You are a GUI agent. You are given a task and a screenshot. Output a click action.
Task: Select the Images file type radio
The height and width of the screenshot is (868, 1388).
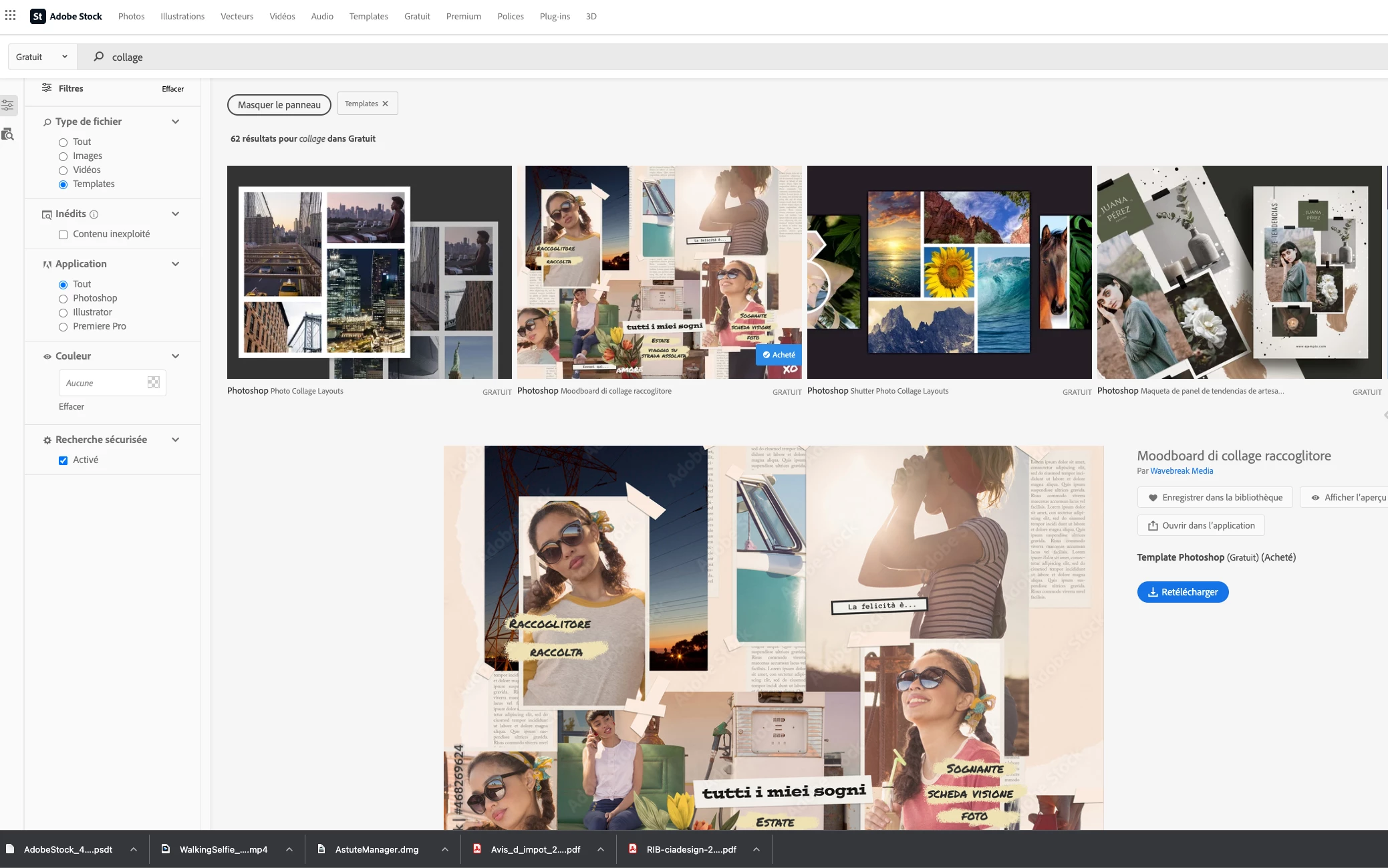click(x=63, y=156)
